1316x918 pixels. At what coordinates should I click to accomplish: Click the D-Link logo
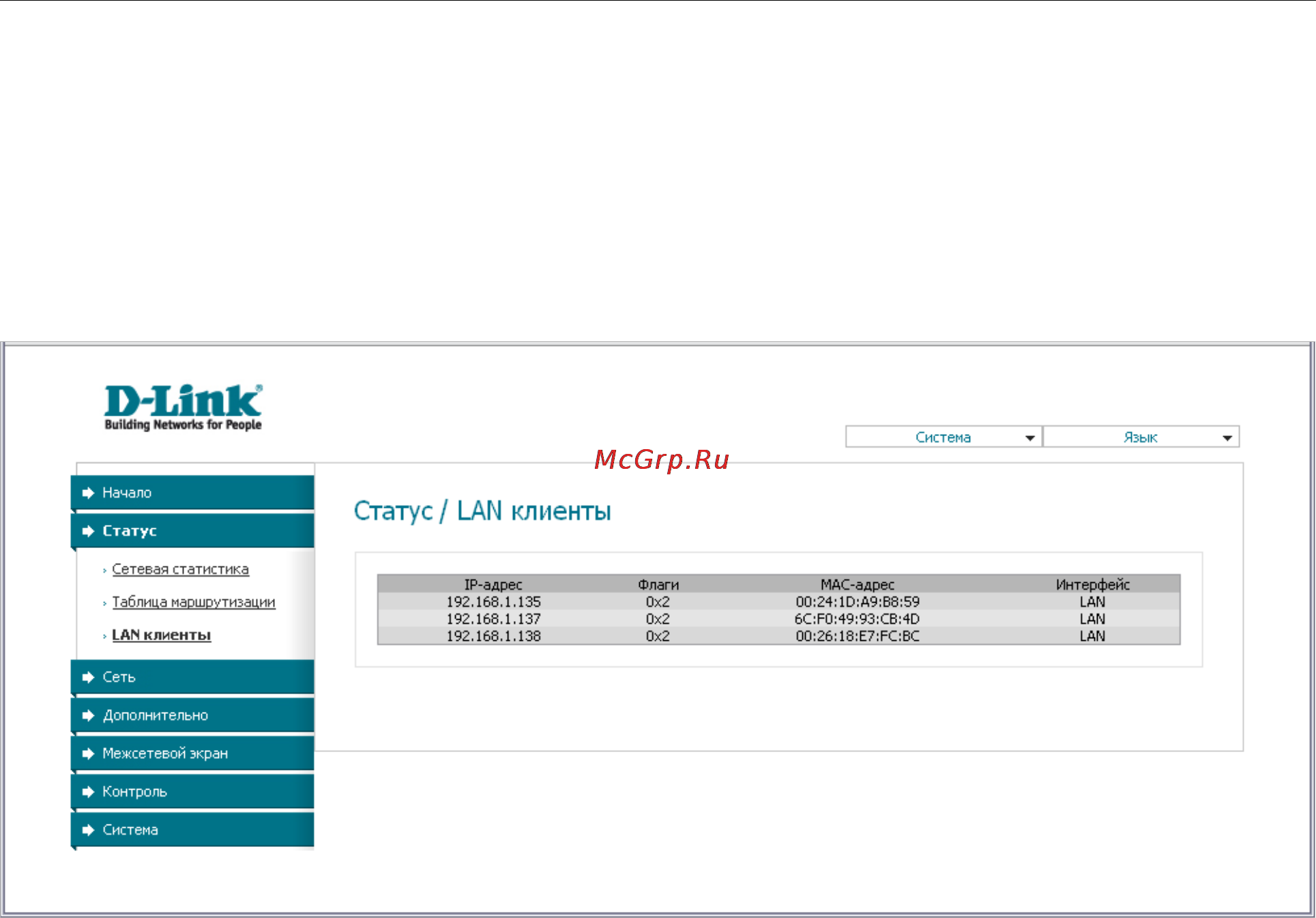point(183,407)
